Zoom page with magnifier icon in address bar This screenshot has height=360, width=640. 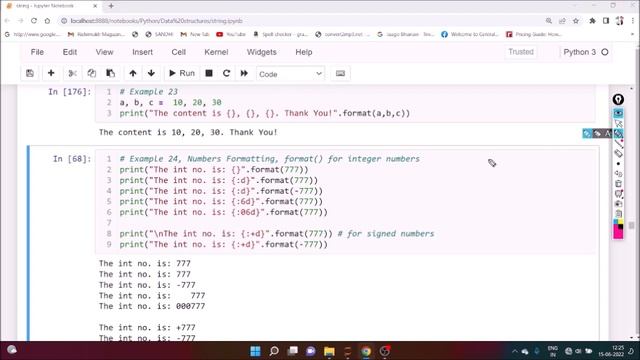tap(549, 21)
